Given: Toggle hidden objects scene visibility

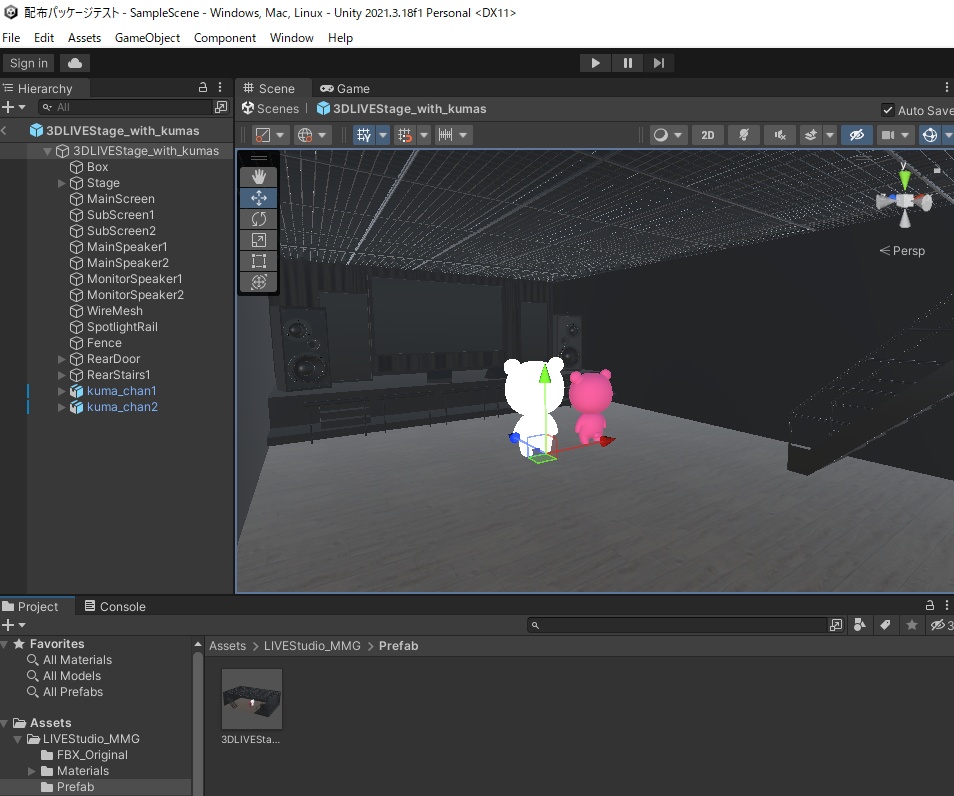Looking at the screenshot, I should coord(857,135).
